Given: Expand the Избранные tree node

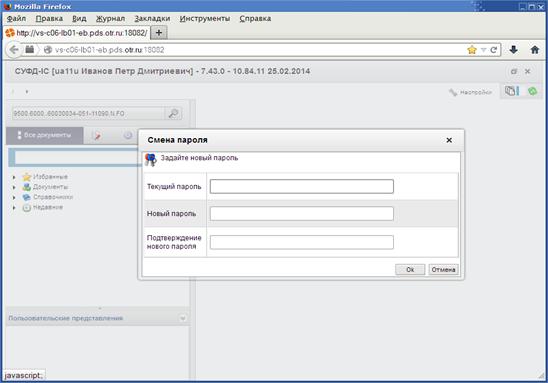Looking at the screenshot, I should click(14, 177).
